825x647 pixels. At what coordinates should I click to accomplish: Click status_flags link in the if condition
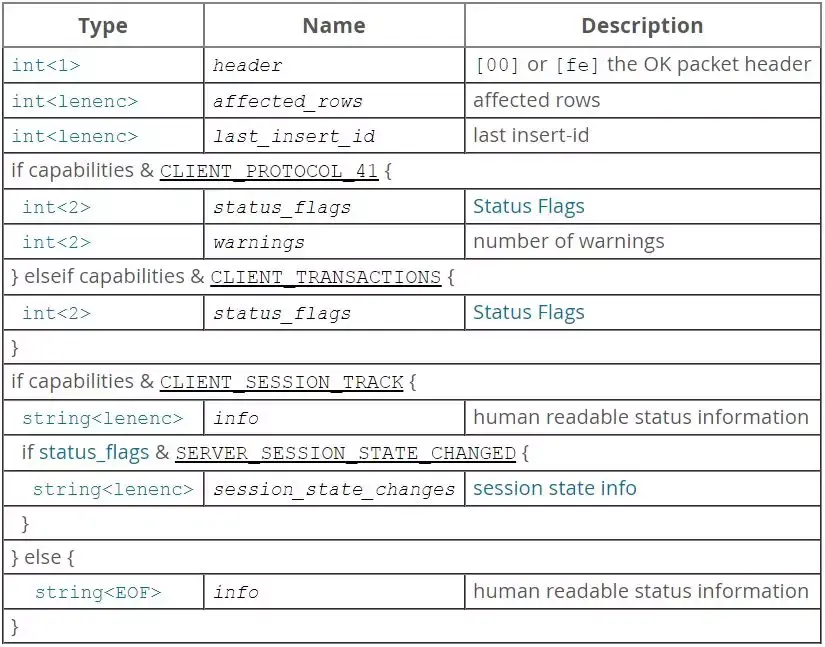(x=94, y=453)
